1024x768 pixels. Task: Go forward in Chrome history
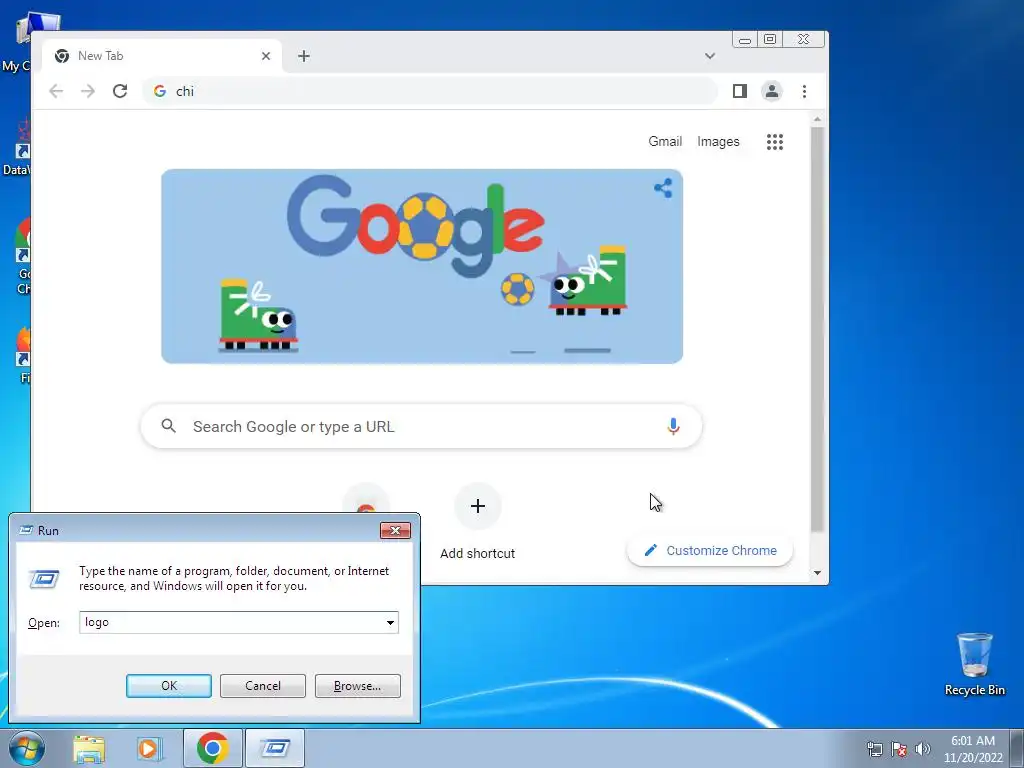pyautogui.click(x=88, y=91)
